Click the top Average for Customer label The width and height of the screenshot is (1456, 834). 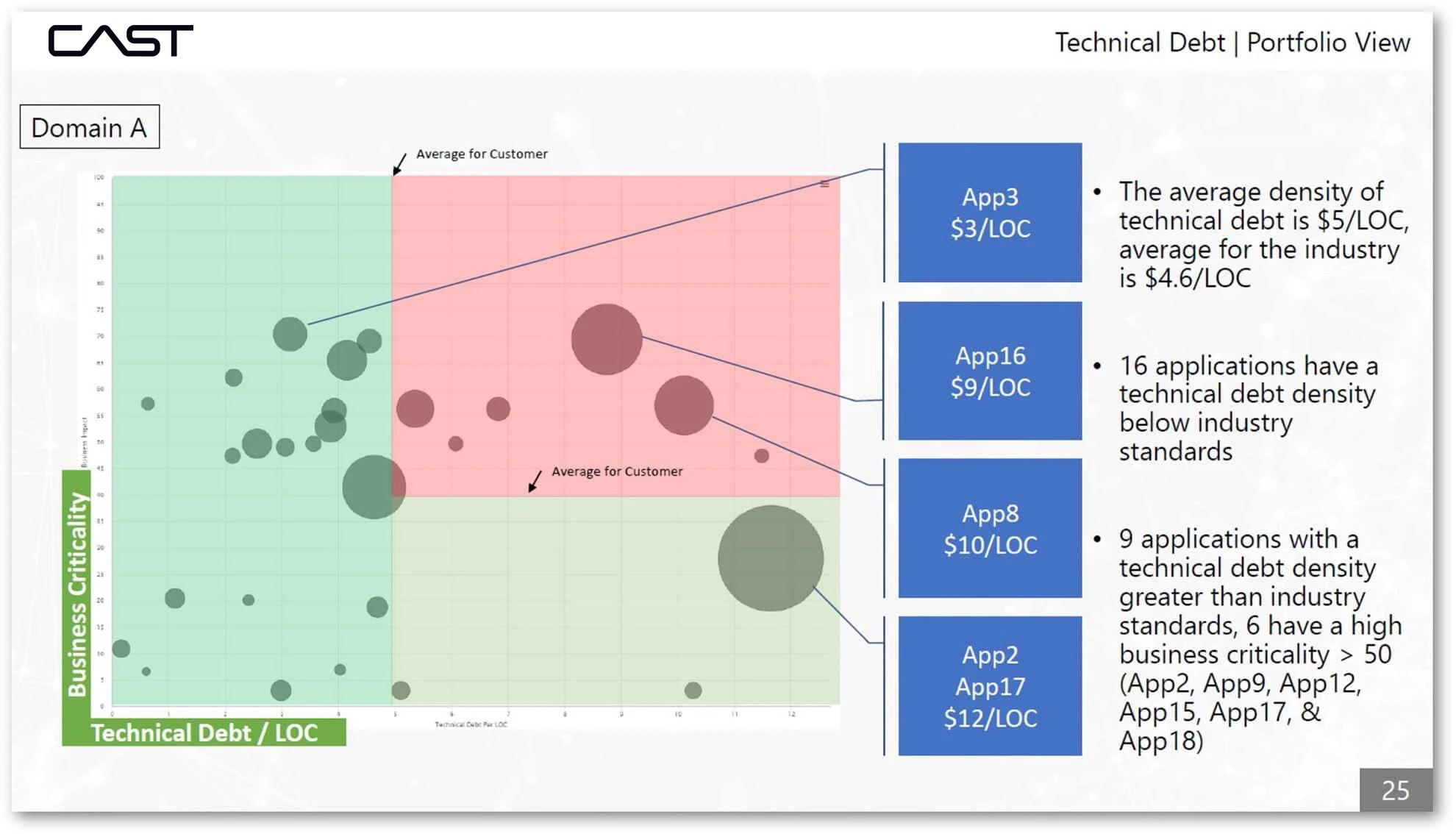pos(482,154)
